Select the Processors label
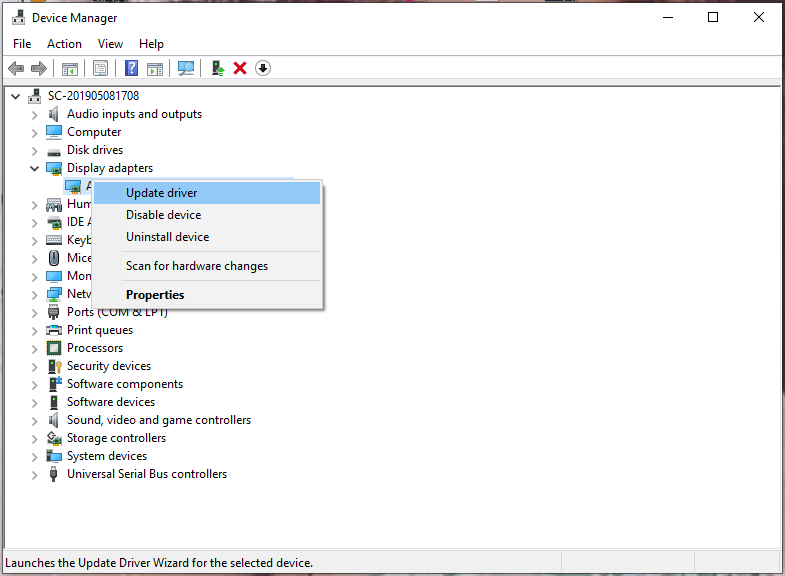Screen dimensions: 785x576 pyautogui.click(x=95, y=348)
